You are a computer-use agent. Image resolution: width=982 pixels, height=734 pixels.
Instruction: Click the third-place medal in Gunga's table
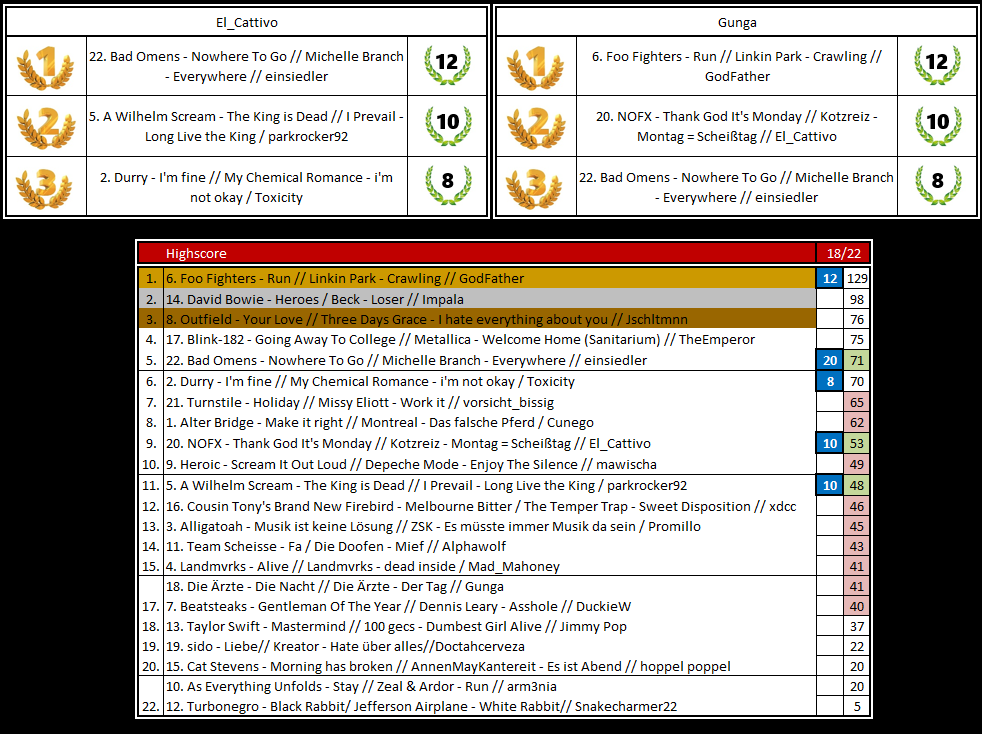[x=536, y=187]
